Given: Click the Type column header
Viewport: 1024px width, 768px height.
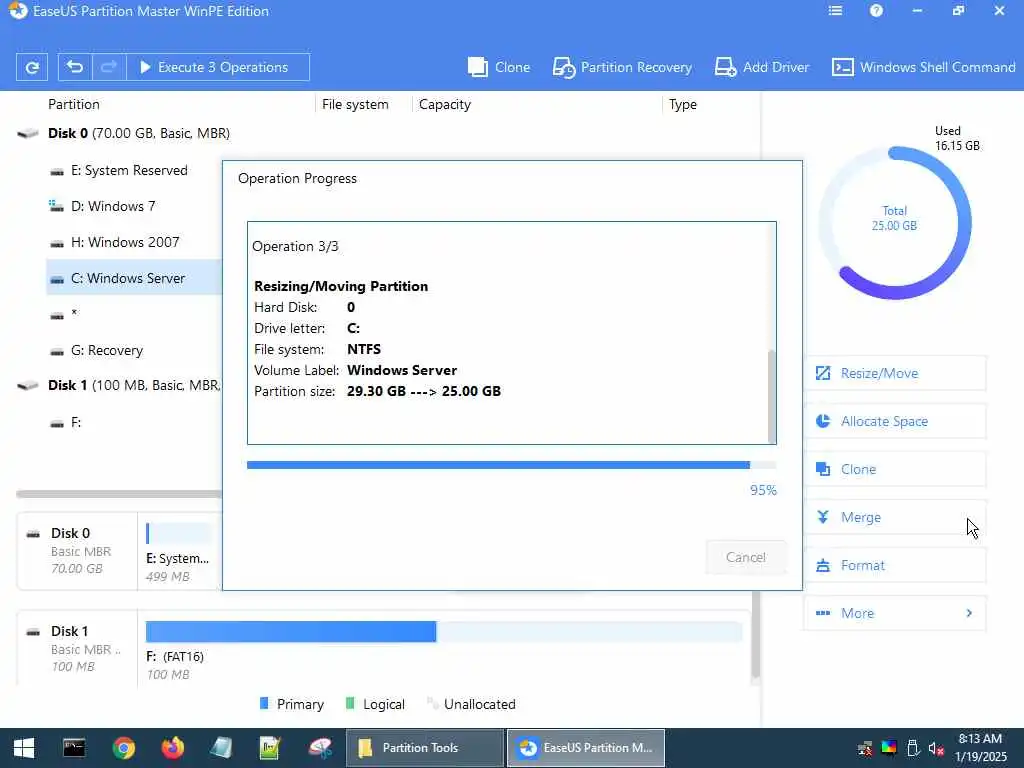Looking at the screenshot, I should tap(682, 104).
